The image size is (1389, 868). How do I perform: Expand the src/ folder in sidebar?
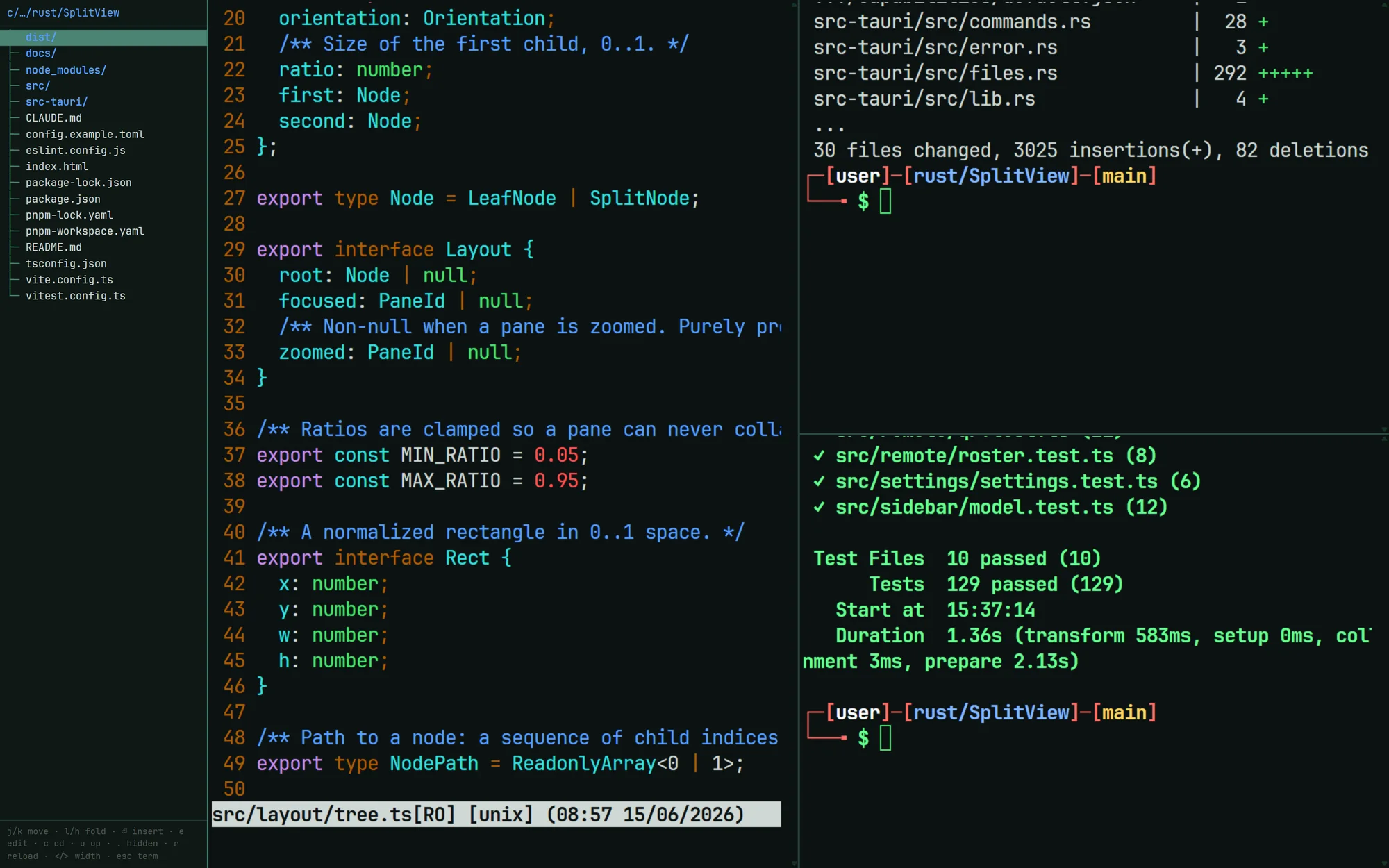coord(38,86)
